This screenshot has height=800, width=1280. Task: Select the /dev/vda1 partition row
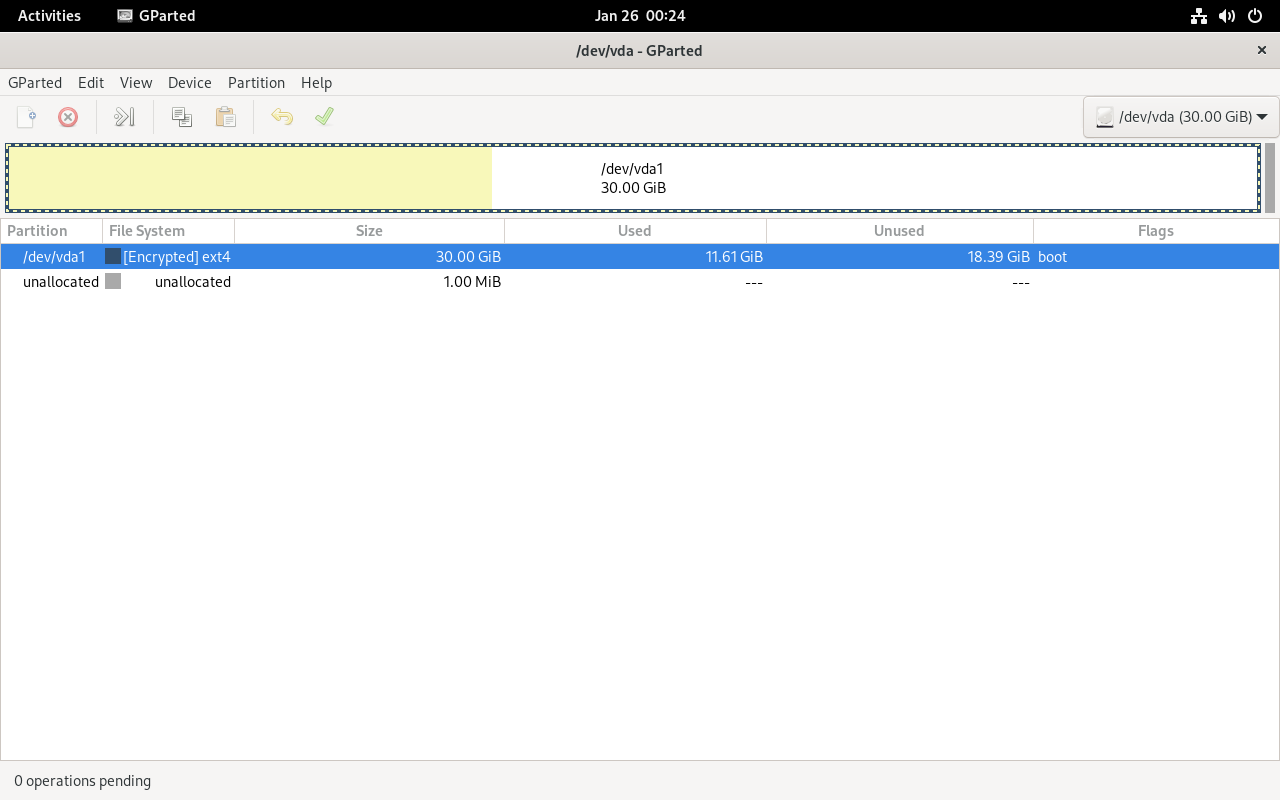[400, 257]
